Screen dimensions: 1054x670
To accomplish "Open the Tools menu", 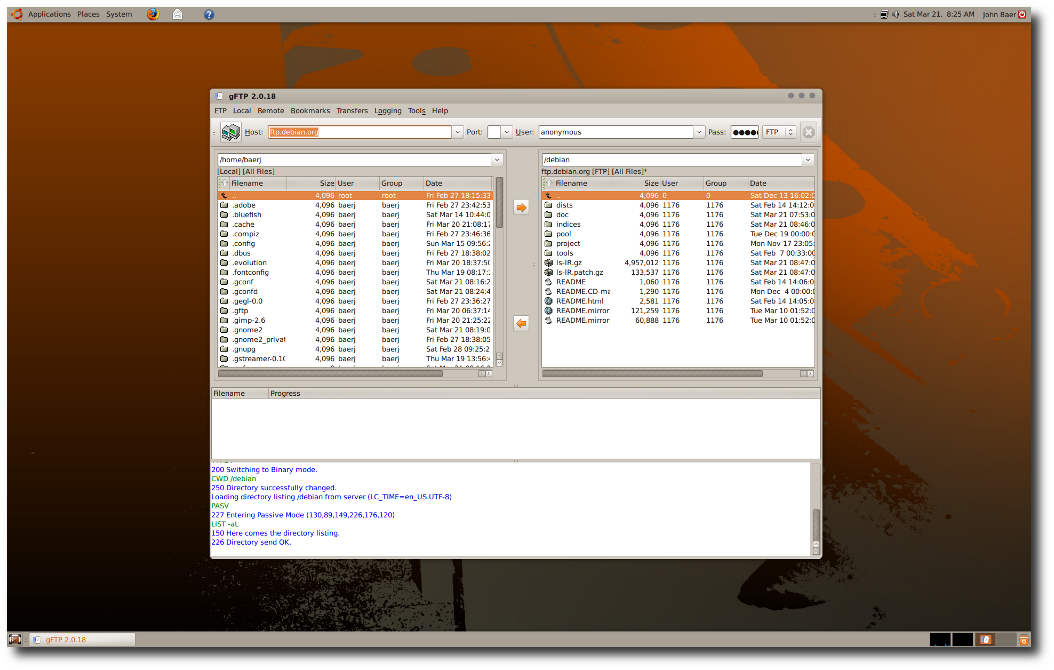I will 417,111.
